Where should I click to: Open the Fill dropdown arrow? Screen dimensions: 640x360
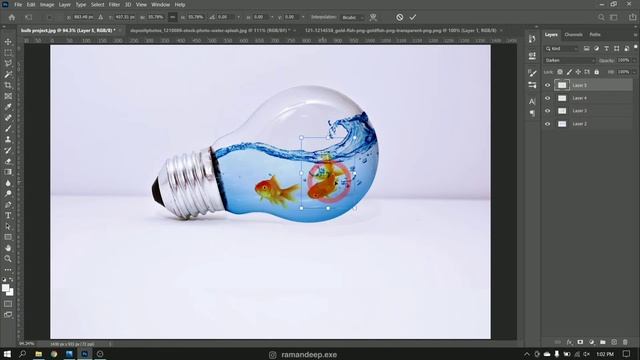click(x=634, y=72)
